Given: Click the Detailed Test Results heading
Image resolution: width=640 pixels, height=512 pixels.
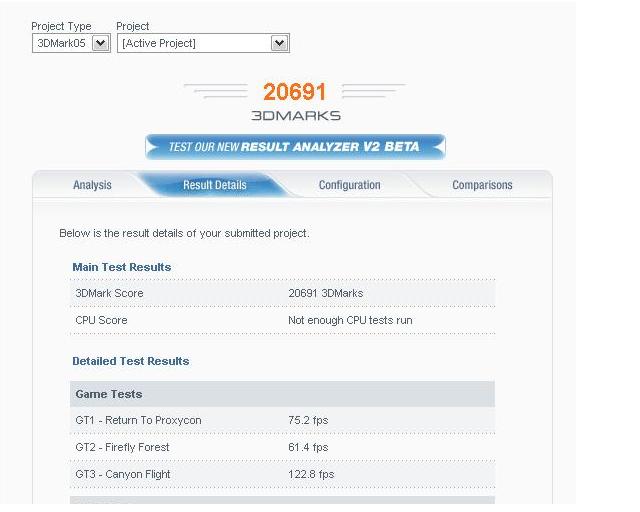Looking at the screenshot, I should tap(131, 361).
